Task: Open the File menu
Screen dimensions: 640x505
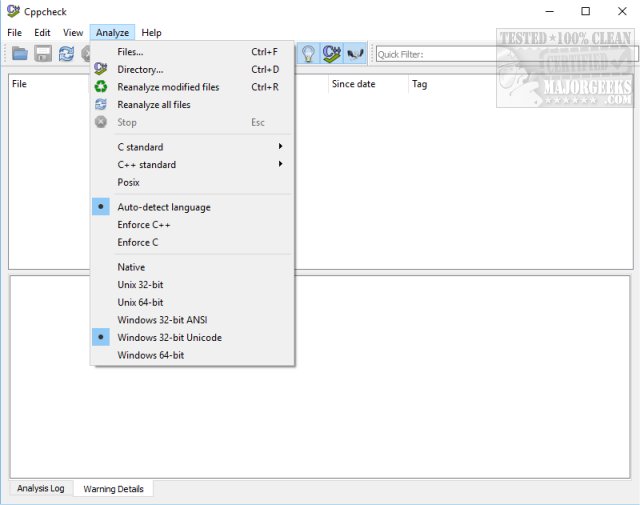Action: [x=15, y=33]
